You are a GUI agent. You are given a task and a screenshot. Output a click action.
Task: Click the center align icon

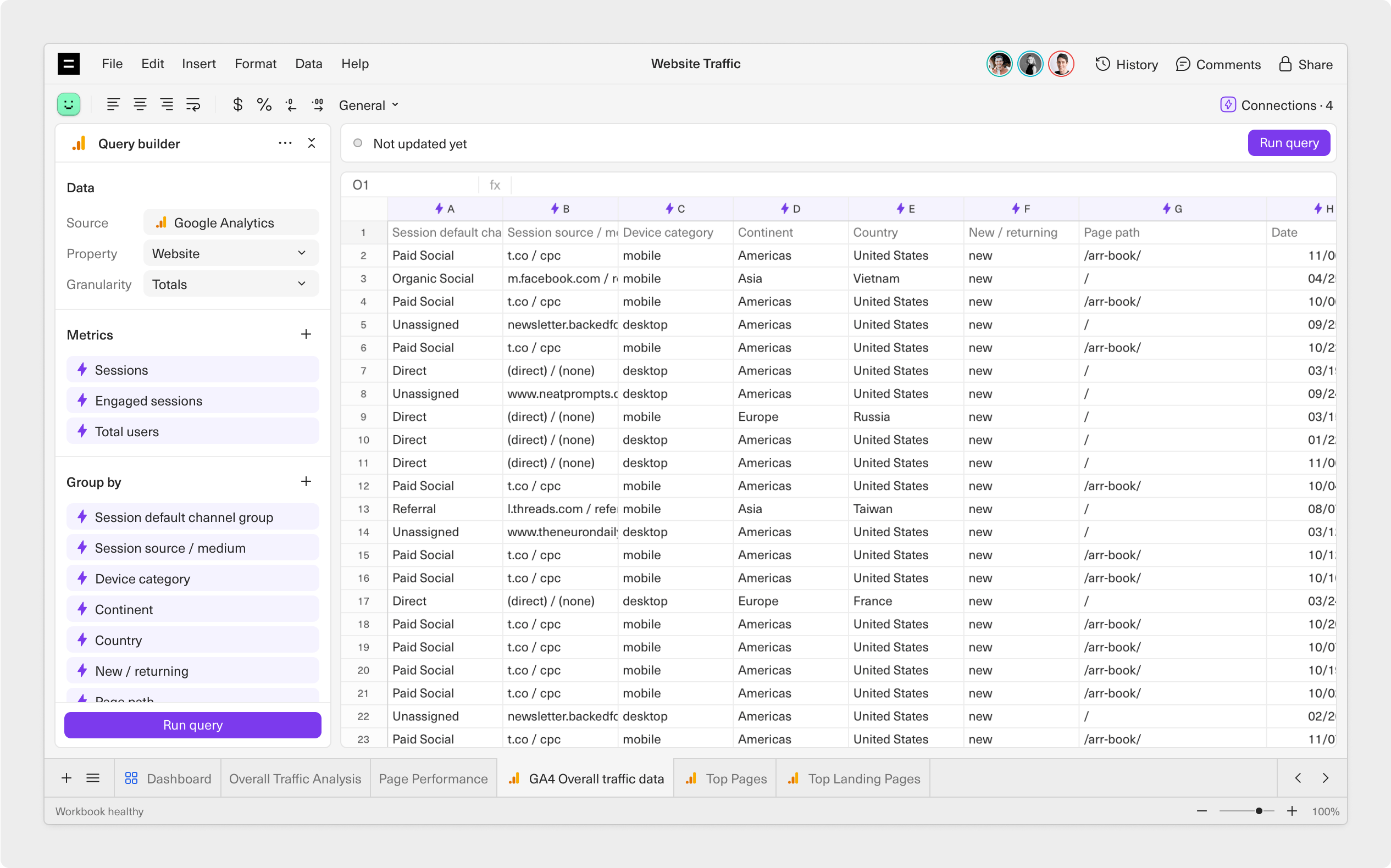tap(140, 104)
